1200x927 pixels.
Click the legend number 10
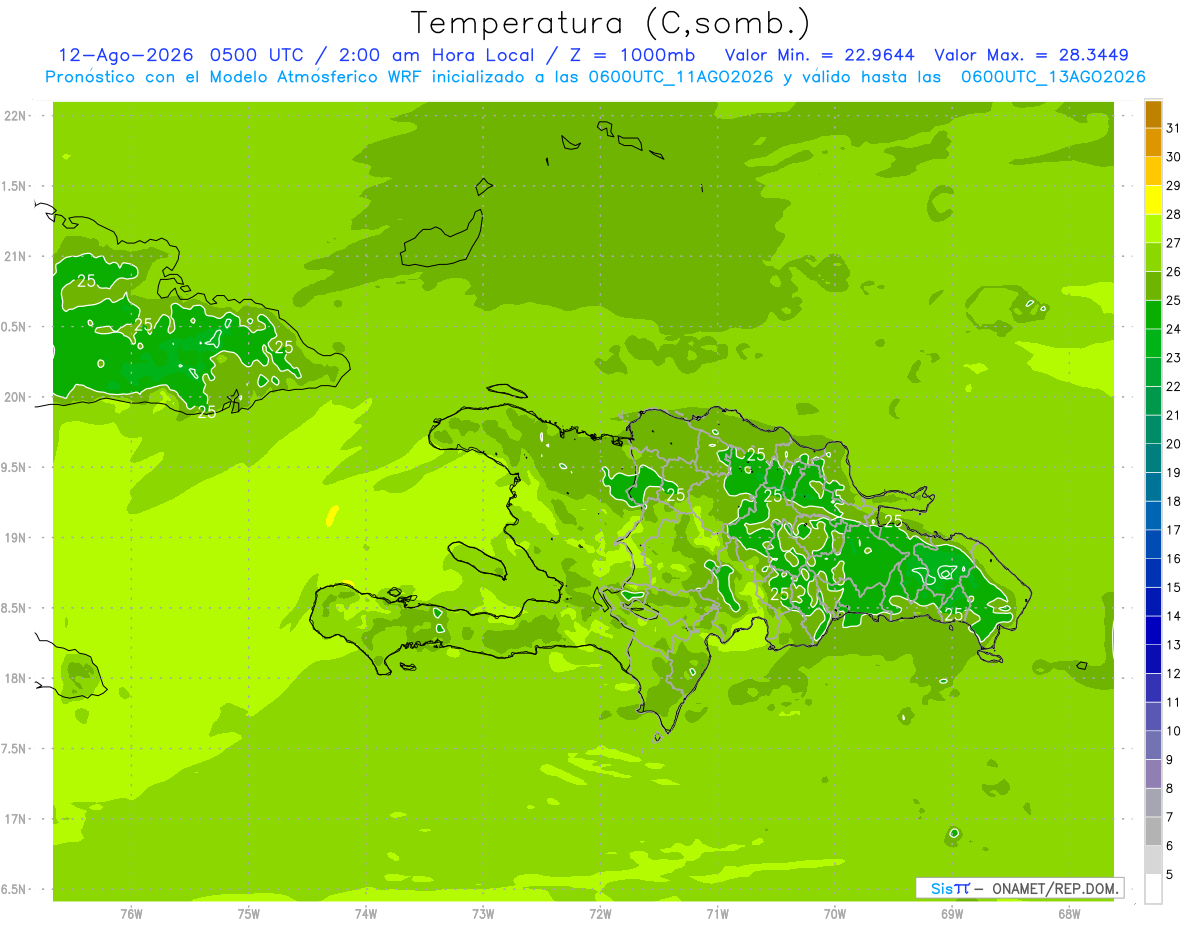coord(1174,731)
